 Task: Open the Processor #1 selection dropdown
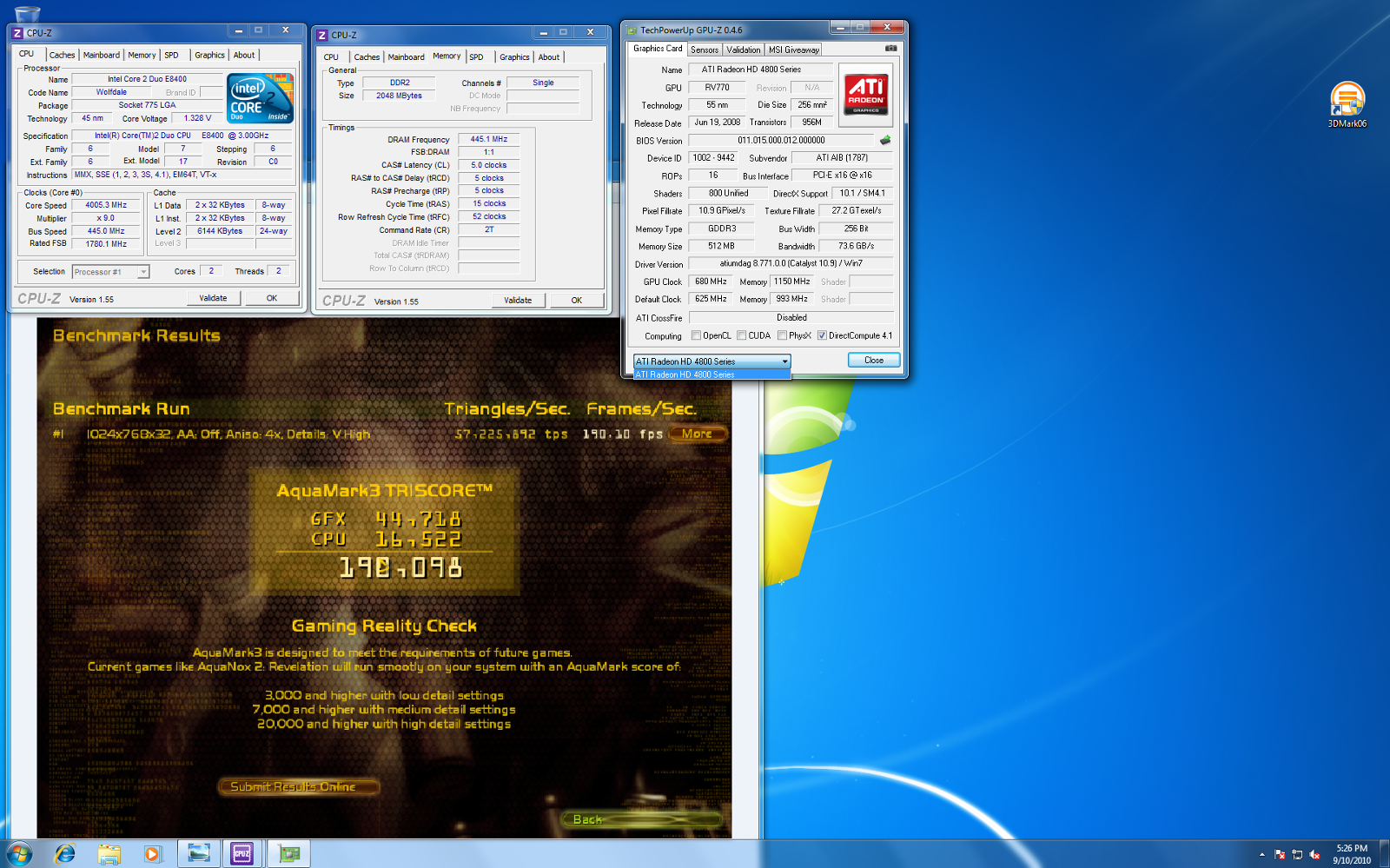tap(110, 272)
